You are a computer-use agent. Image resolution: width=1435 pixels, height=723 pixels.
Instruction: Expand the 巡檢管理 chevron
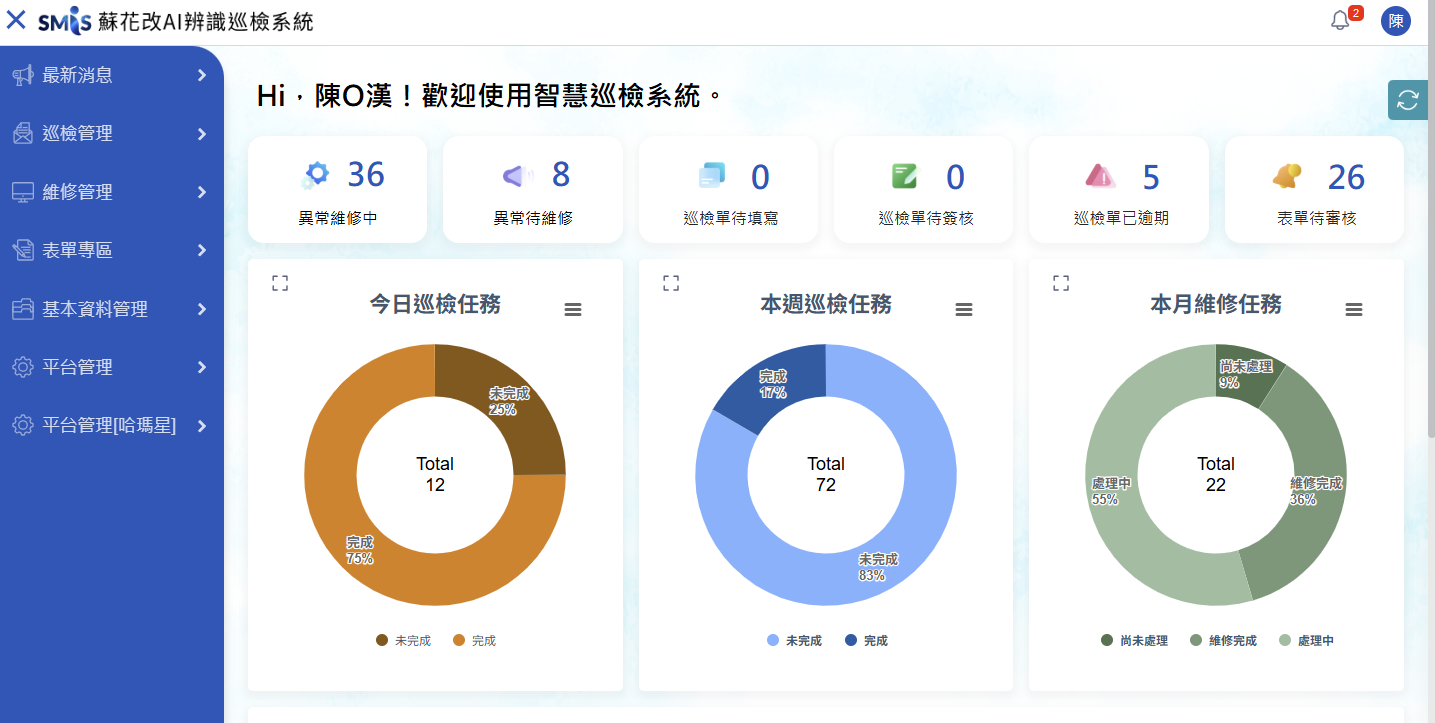coord(202,134)
